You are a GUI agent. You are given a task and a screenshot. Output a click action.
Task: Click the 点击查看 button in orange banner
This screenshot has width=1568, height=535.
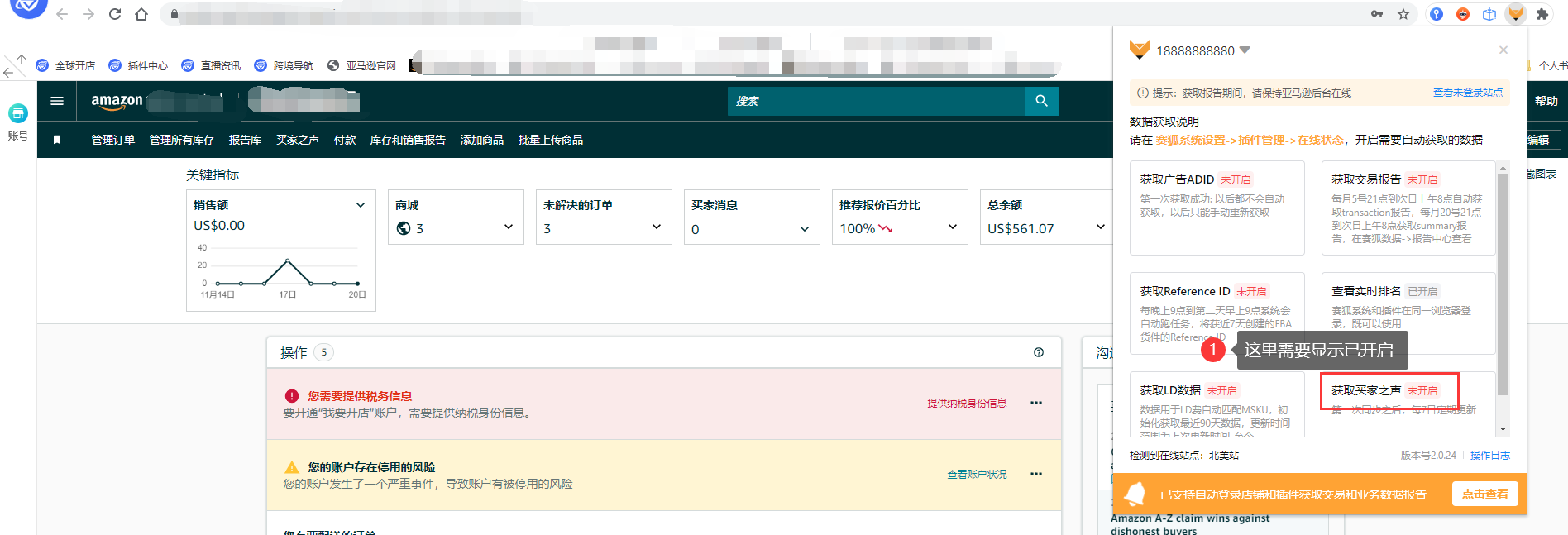1485,494
